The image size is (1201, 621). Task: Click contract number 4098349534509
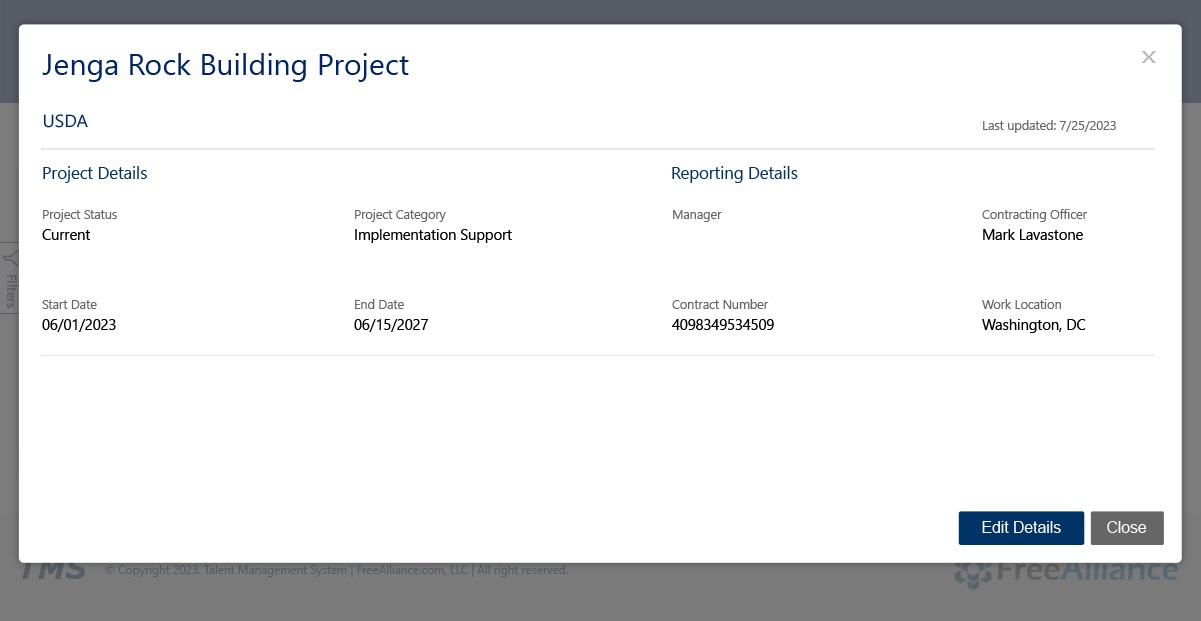pos(722,325)
